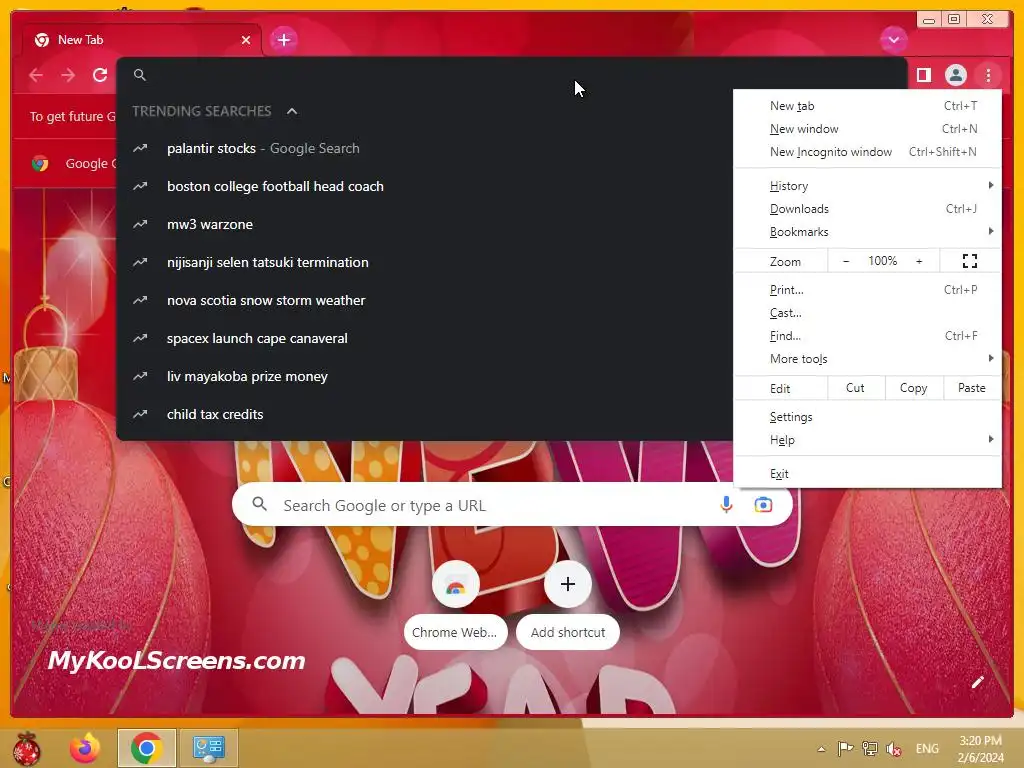Collapse the Trending Searches section
This screenshot has width=1024, height=768.
click(292, 112)
